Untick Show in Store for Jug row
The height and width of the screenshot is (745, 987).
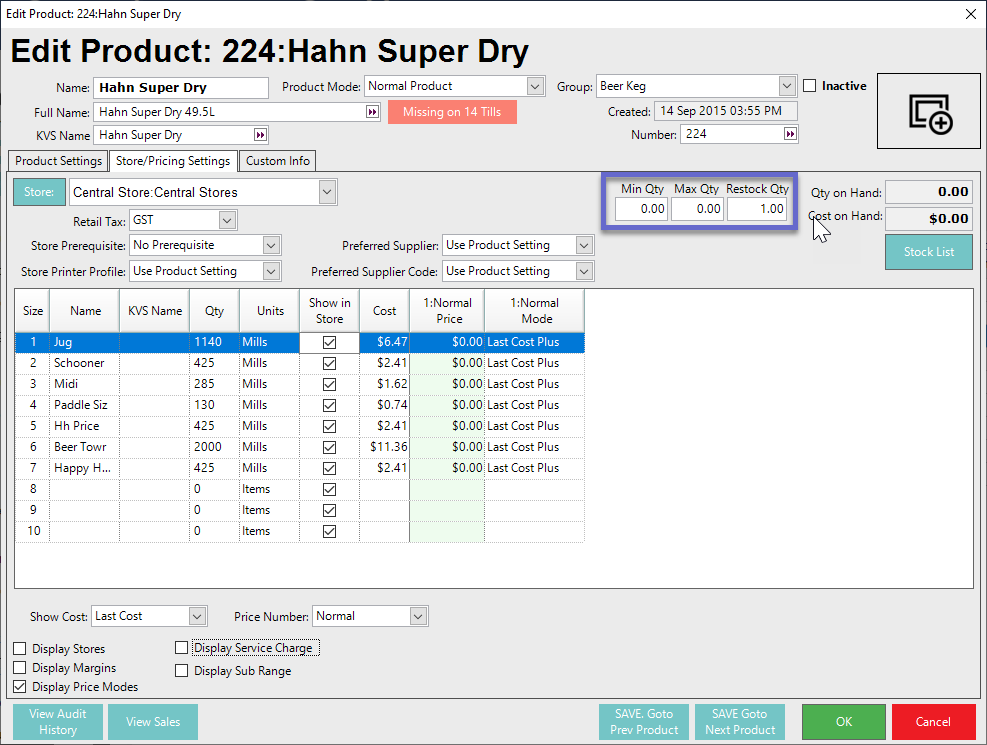(329, 342)
